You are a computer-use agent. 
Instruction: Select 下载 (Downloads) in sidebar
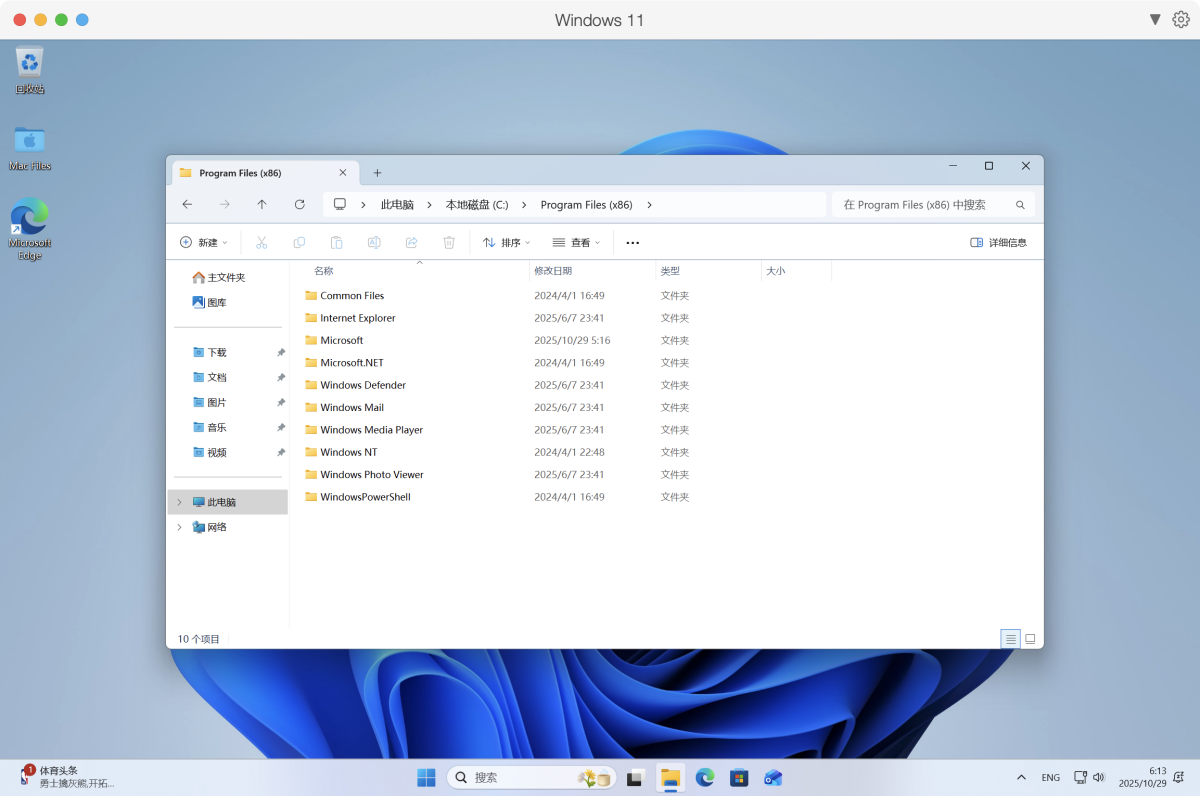[217, 352]
